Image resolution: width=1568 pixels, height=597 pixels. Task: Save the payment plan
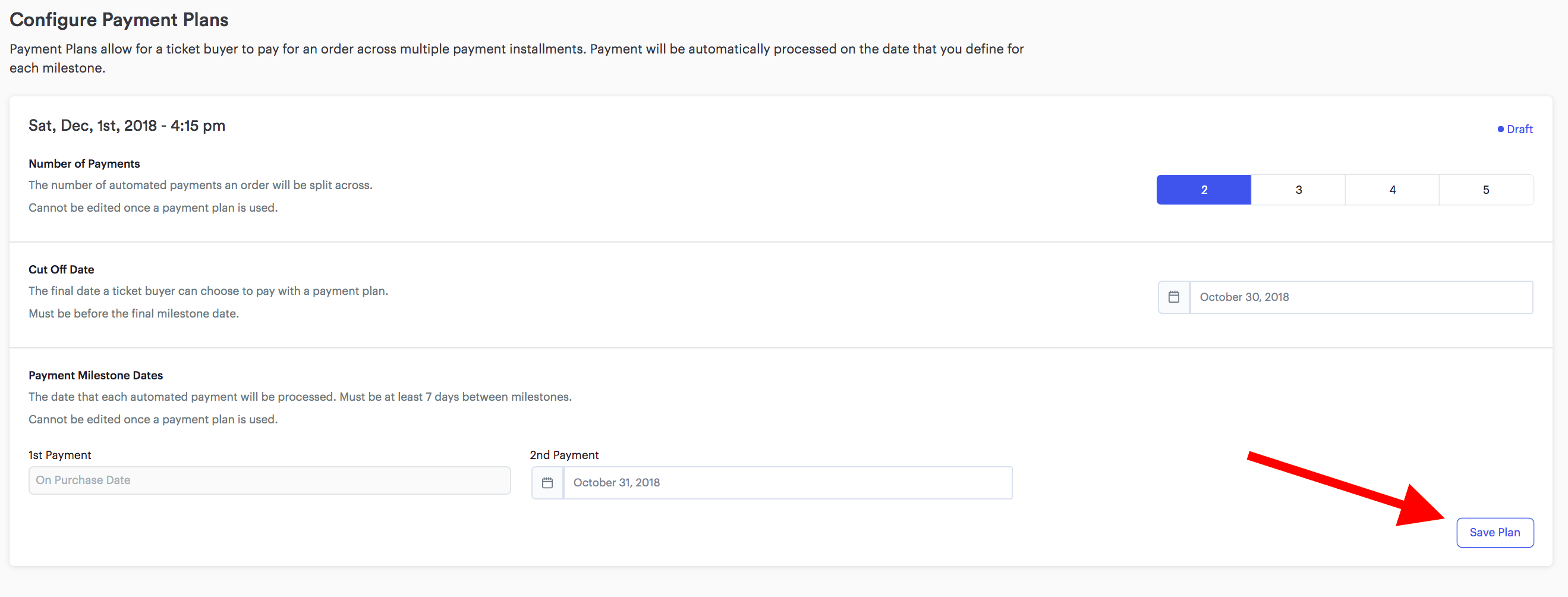(1494, 532)
